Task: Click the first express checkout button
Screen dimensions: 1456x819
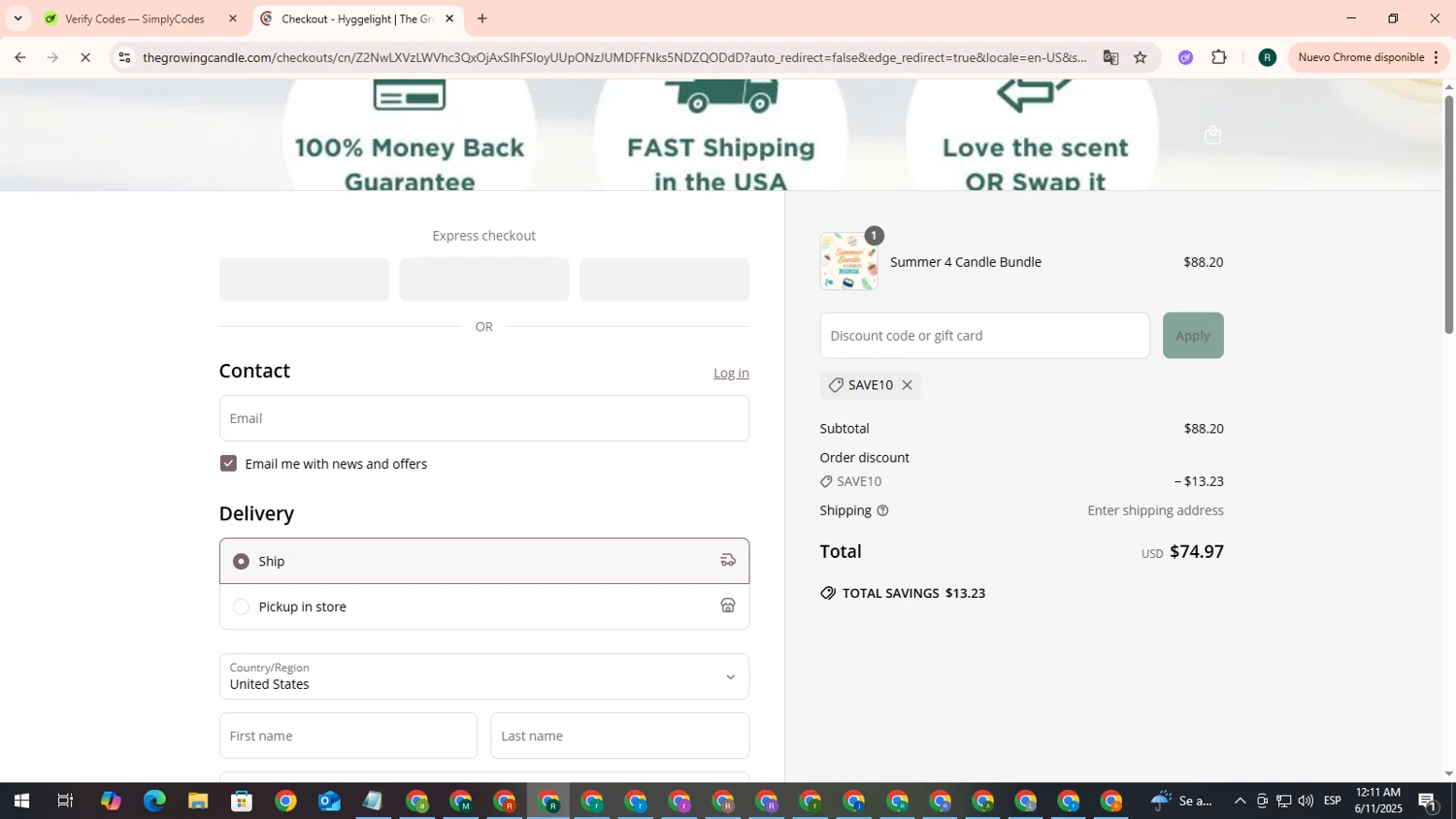Action: click(304, 279)
